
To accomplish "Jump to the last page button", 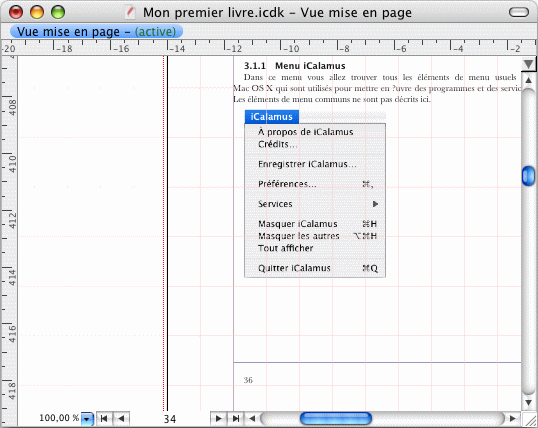I will tap(235, 418).
